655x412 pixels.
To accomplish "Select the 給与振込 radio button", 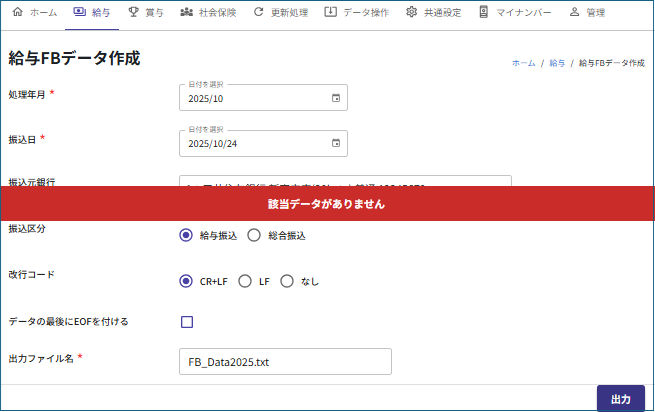I will [185, 236].
